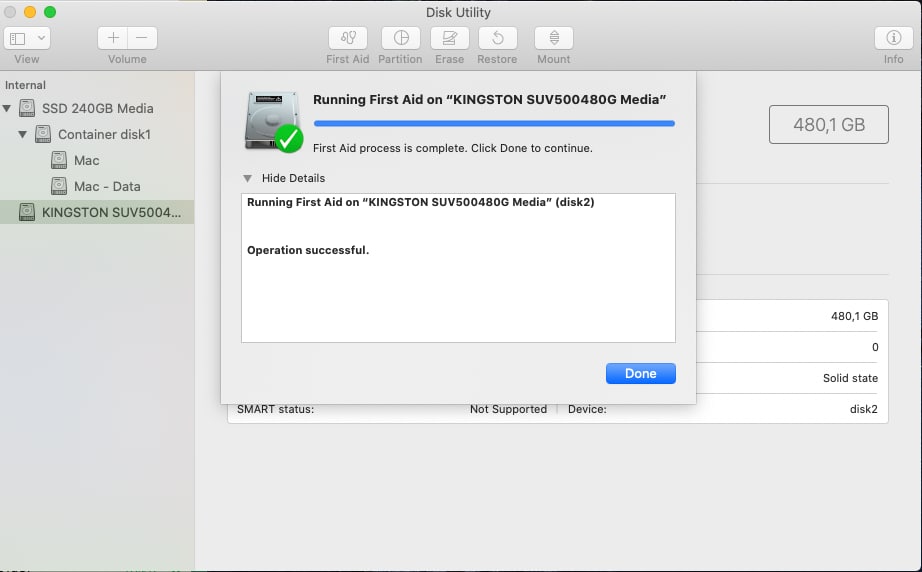The width and height of the screenshot is (922, 572).
Task: Select the Erase toolbar icon
Action: click(x=449, y=38)
